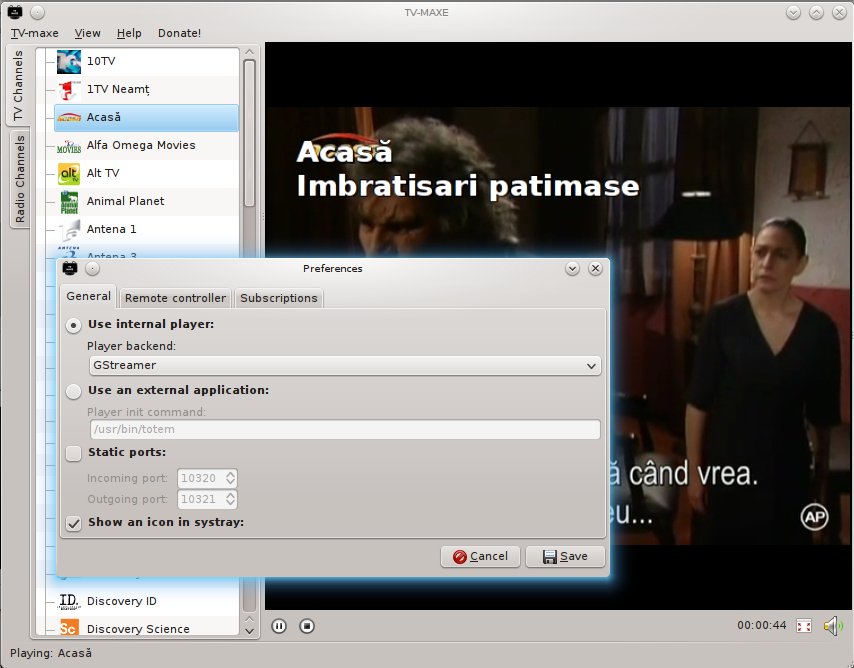Select the Animal Planet channel
854x668 pixels.
(146, 202)
